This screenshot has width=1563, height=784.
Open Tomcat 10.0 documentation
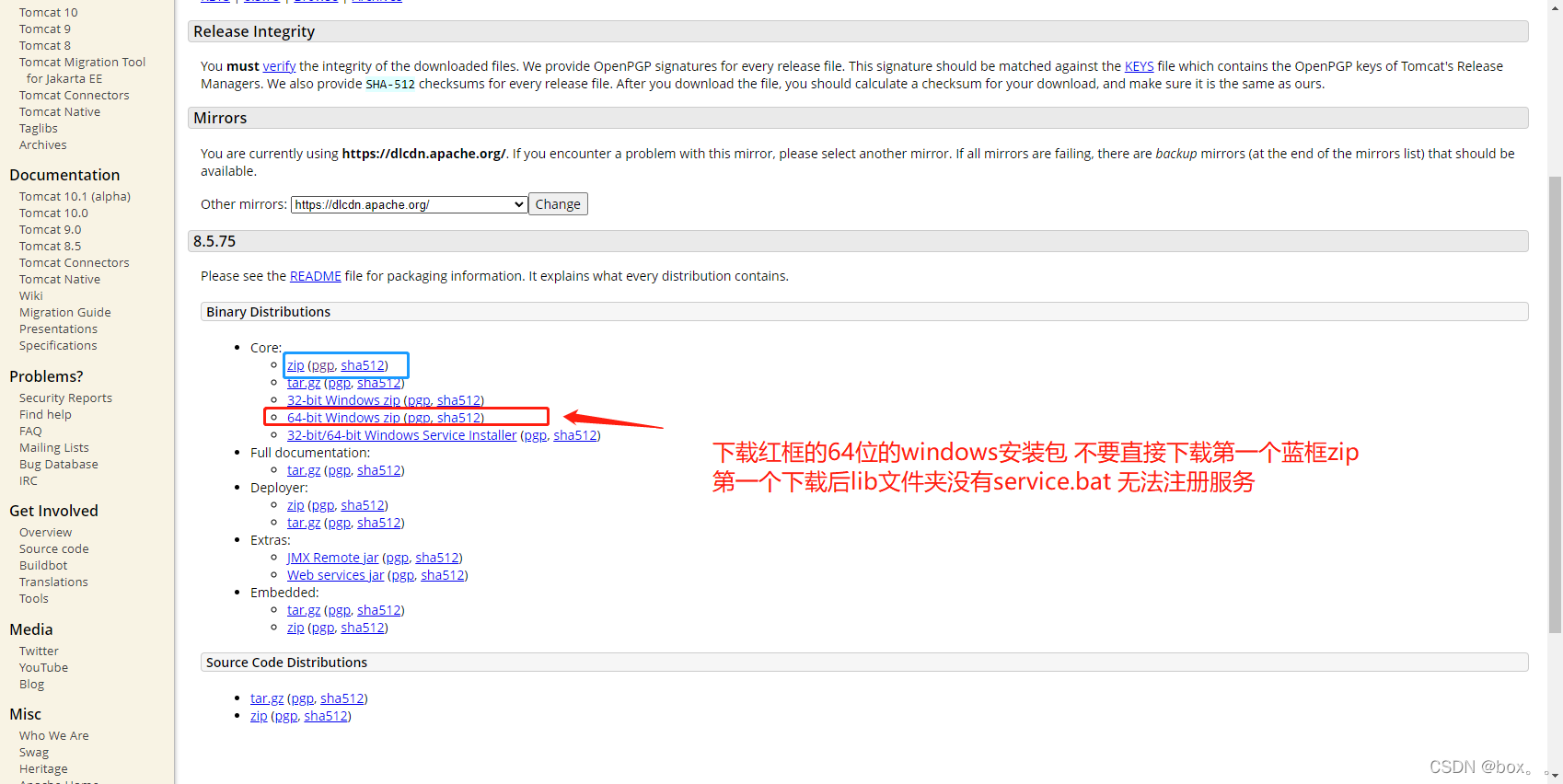coord(53,213)
